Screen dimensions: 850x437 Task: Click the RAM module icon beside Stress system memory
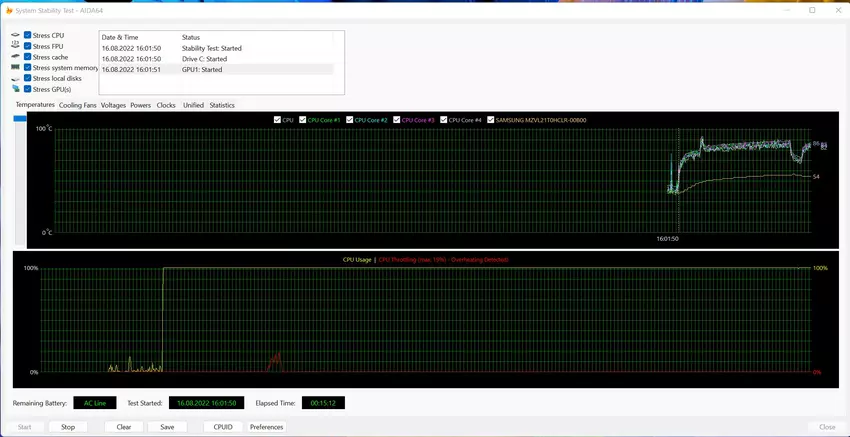click(x=15, y=68)
